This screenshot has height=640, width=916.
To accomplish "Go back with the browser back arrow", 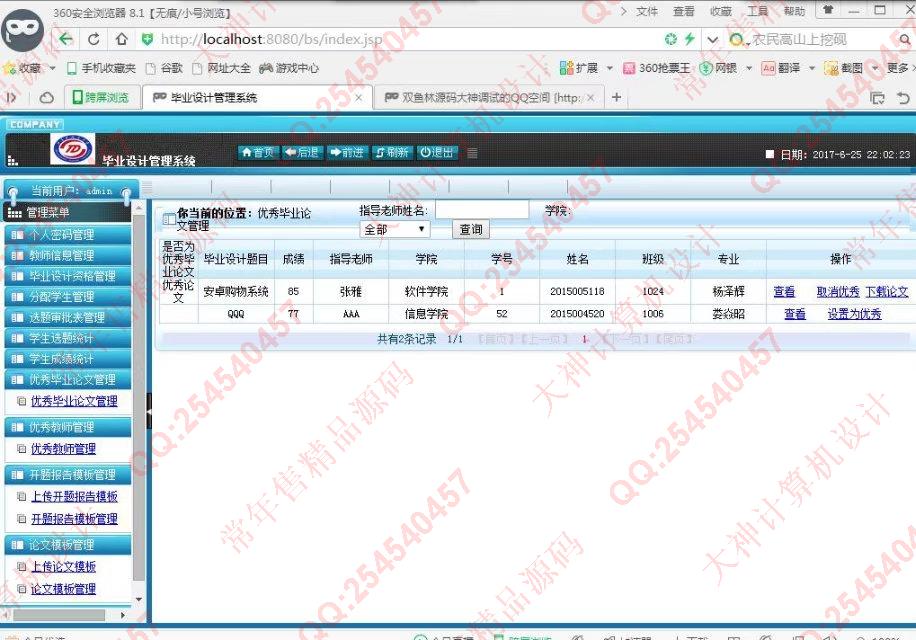I will [x=66, y=39].
